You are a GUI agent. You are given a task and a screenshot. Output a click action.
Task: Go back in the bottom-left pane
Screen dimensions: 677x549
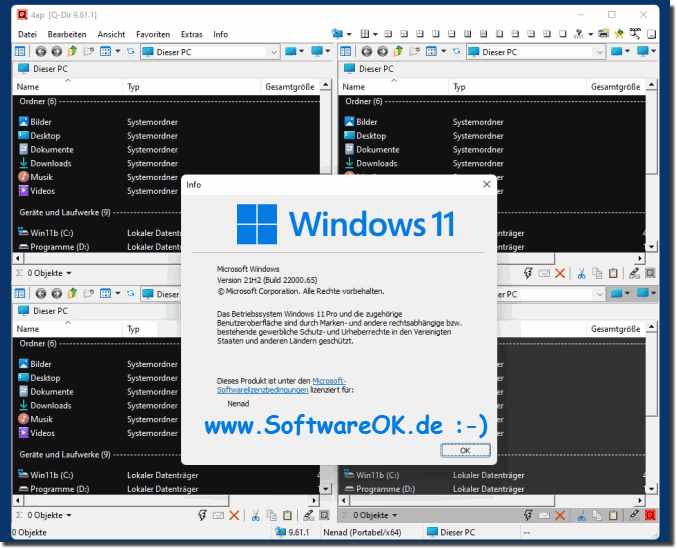point(41,294)
